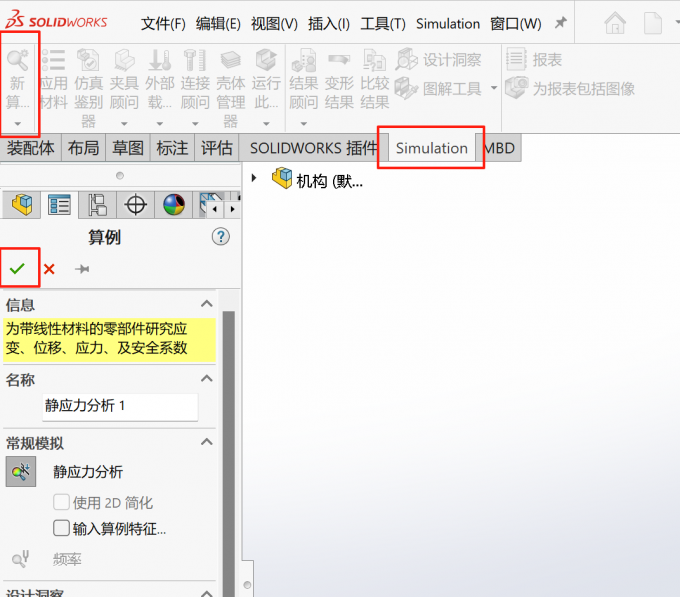Click Design Insight (设计洞察) tool
Image resolution: width=680 pixels, height=597 pixels.
(438, 59)
